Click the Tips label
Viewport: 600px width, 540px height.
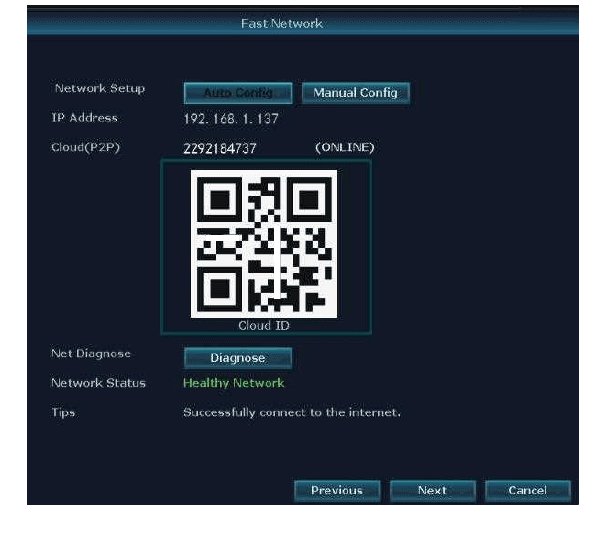(63, 413)
